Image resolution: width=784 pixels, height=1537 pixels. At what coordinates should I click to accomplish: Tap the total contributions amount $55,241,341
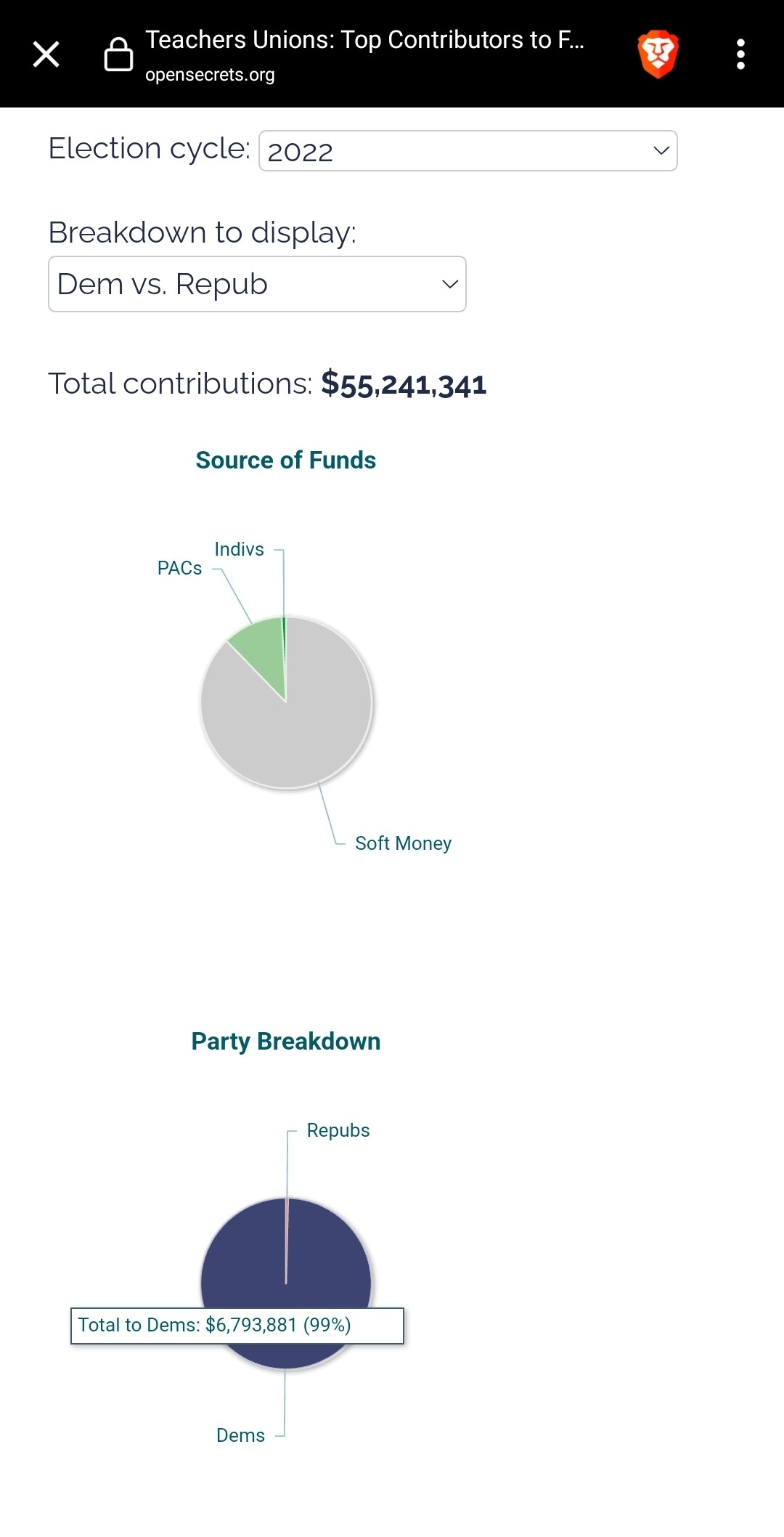tap(404, 384)
